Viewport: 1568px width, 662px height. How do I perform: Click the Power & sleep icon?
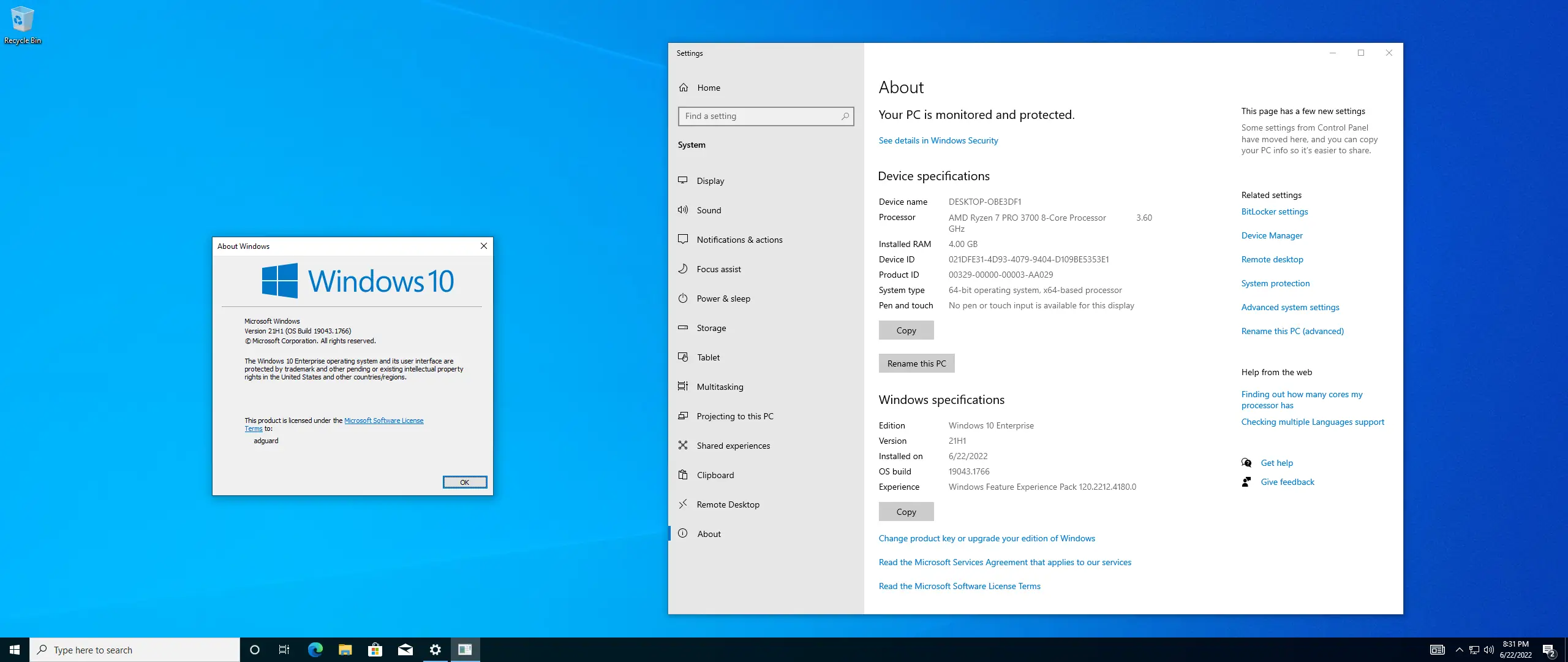pos(683,298)
